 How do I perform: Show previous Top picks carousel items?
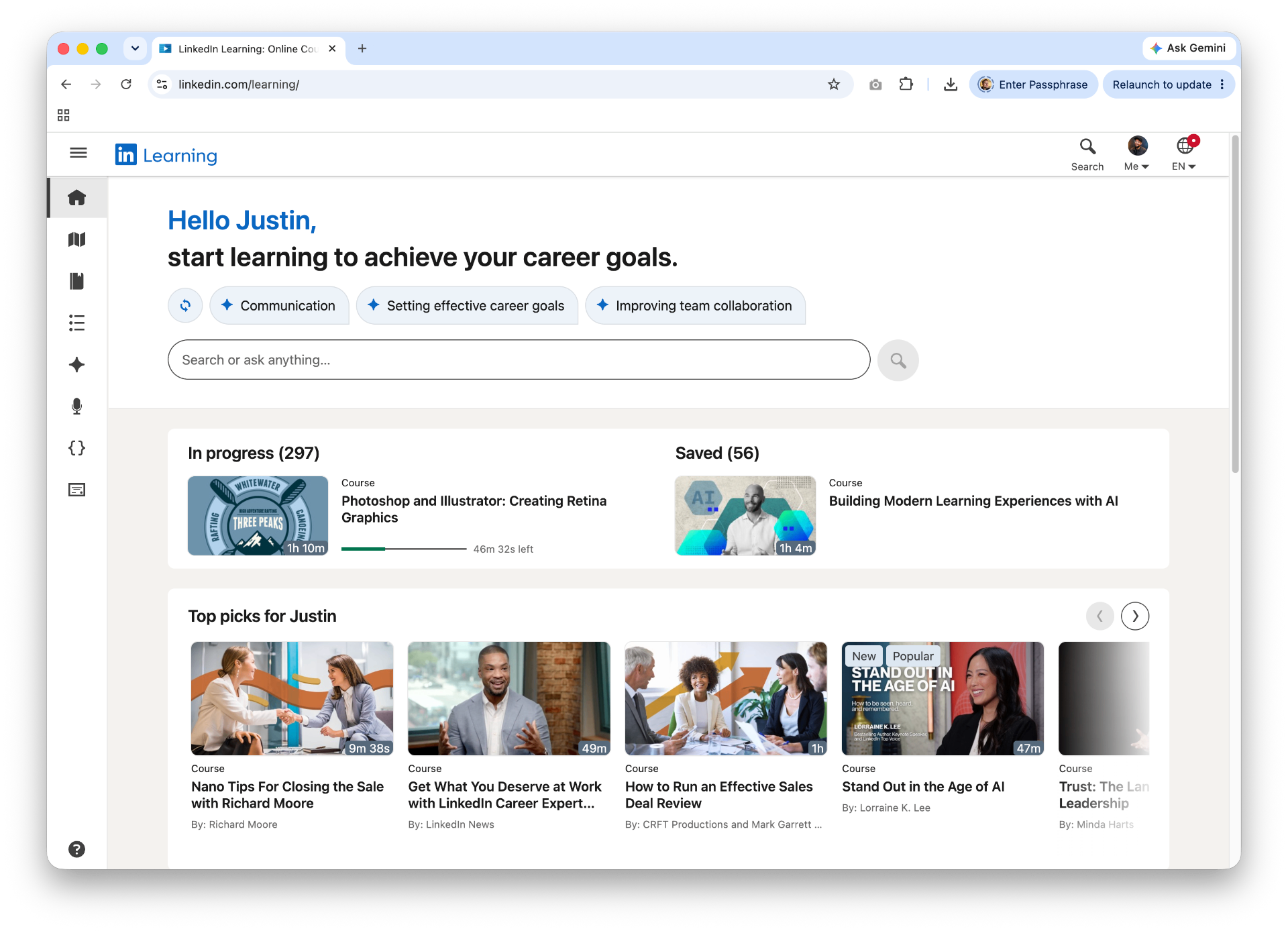(x=1099, y=616)
